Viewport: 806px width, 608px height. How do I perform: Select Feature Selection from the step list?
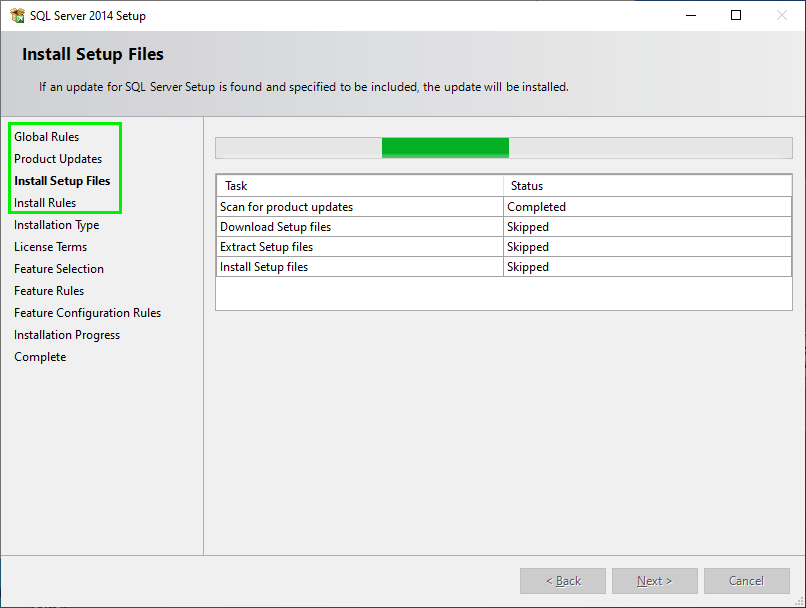point(58,268)
